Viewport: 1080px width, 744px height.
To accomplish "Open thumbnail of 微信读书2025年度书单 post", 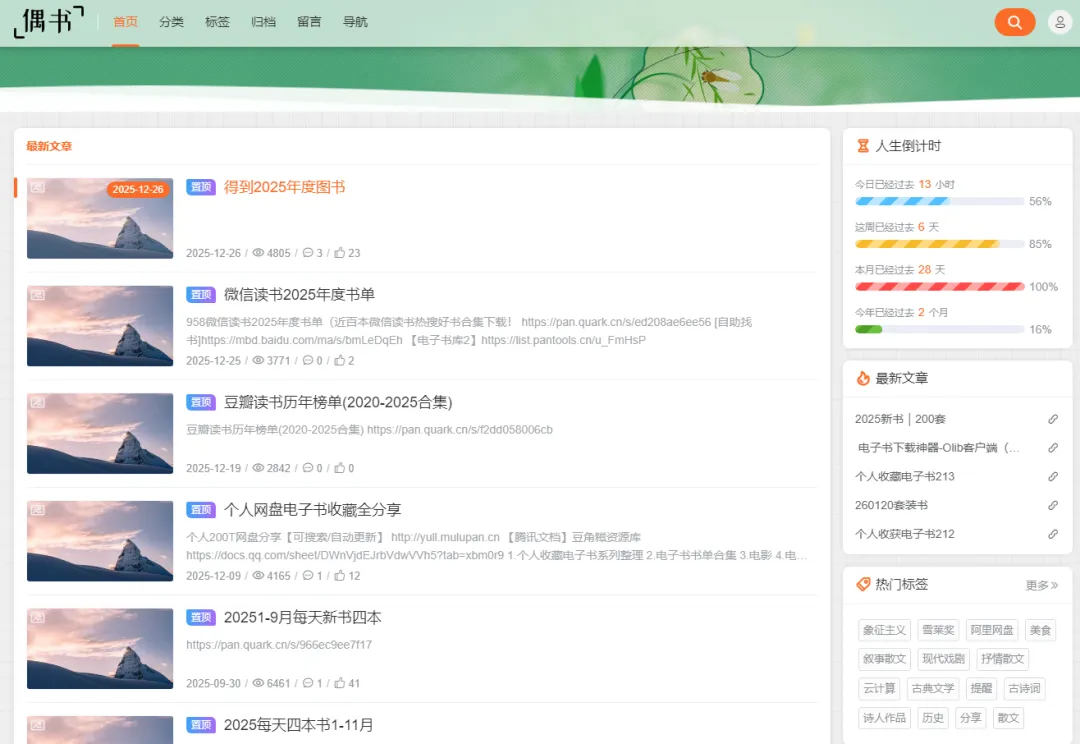I will 100,326.
